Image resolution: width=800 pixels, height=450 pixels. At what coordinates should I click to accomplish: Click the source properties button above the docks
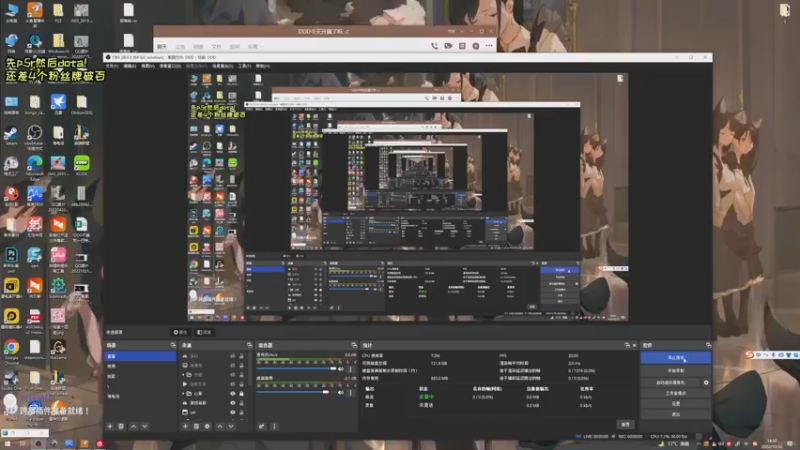(x=180, y=332)
